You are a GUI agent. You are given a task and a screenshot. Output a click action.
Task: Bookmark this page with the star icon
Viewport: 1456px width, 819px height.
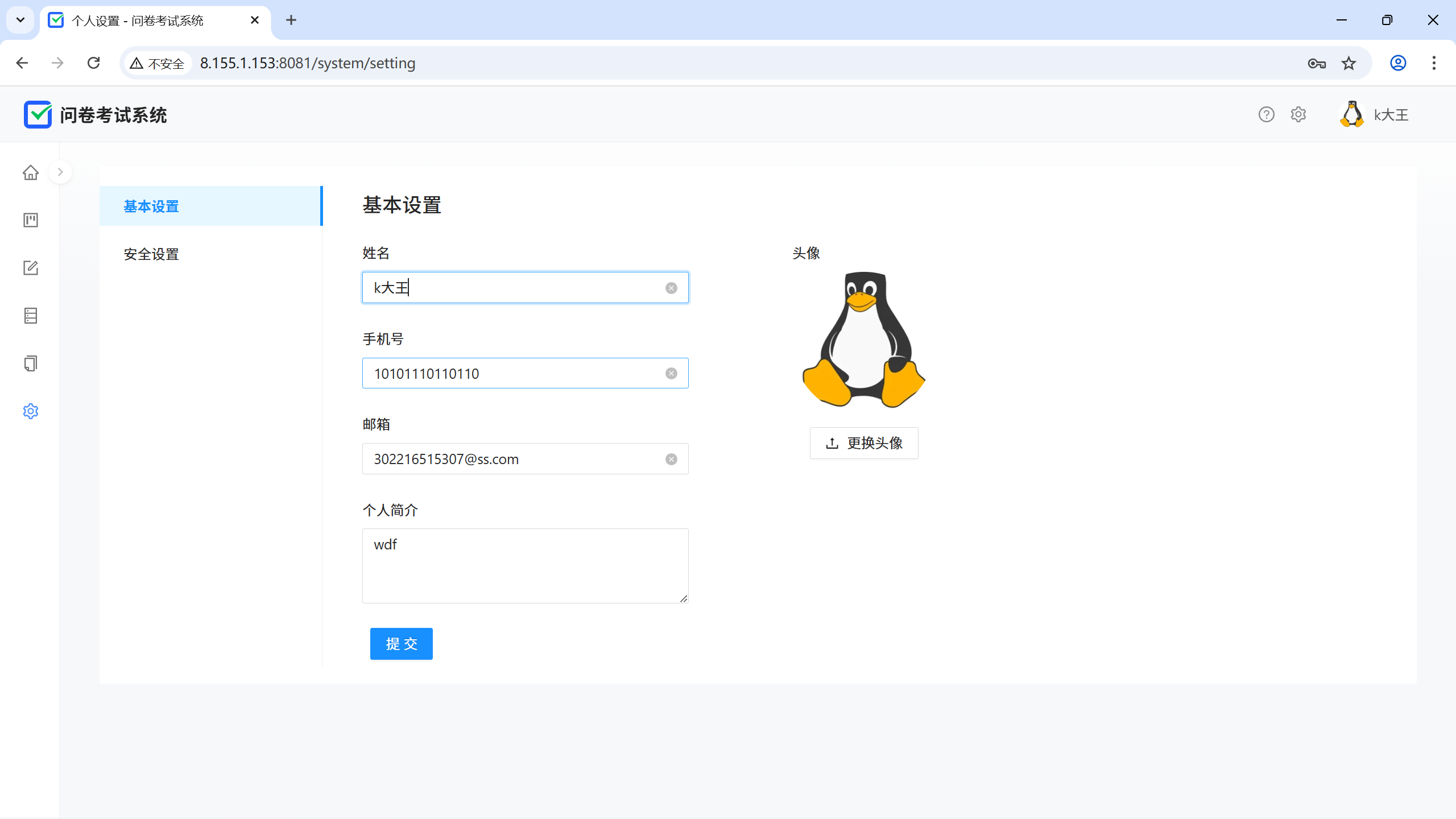pos(1349,63)
